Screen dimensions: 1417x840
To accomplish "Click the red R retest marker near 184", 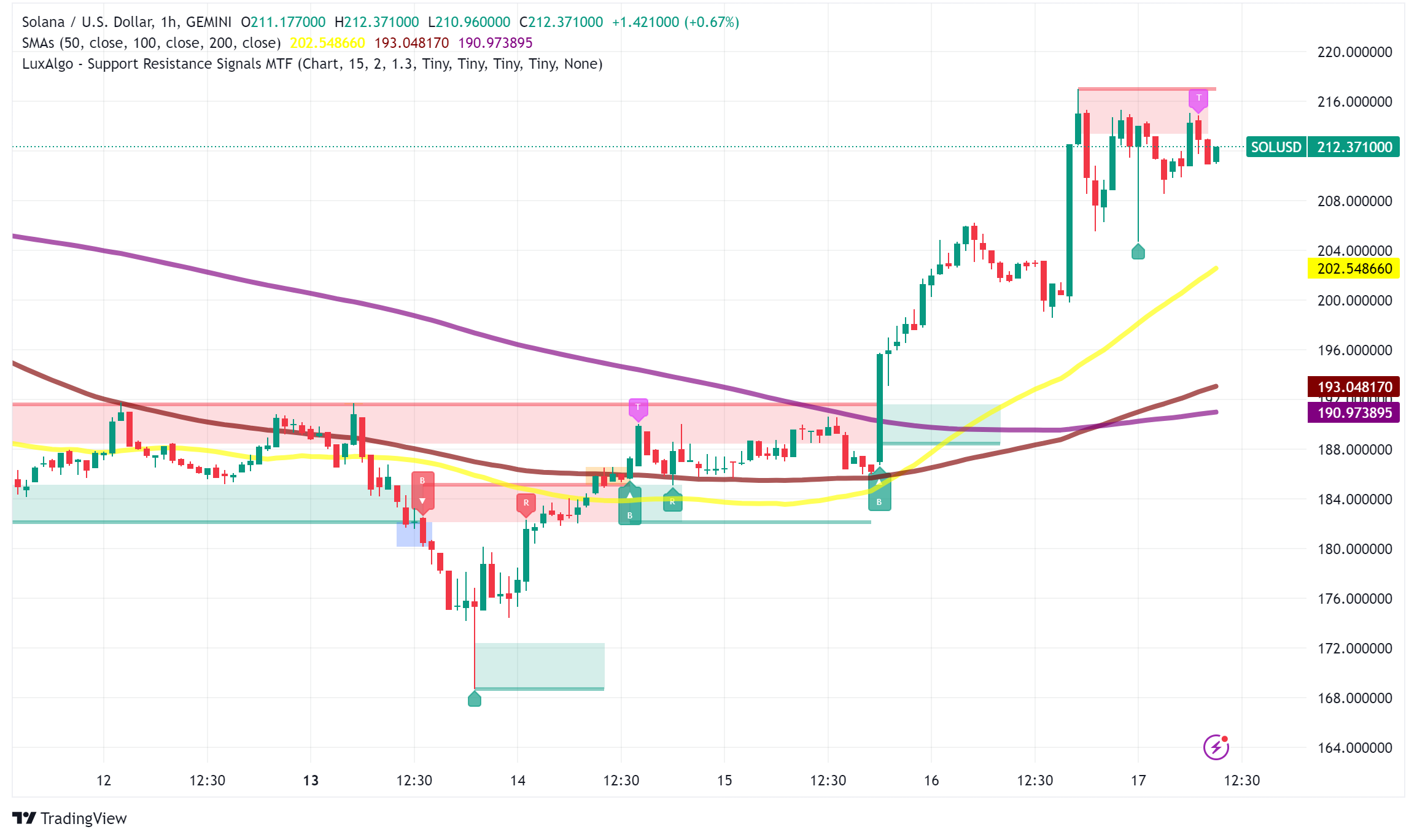I will click(x=526, y=504).
